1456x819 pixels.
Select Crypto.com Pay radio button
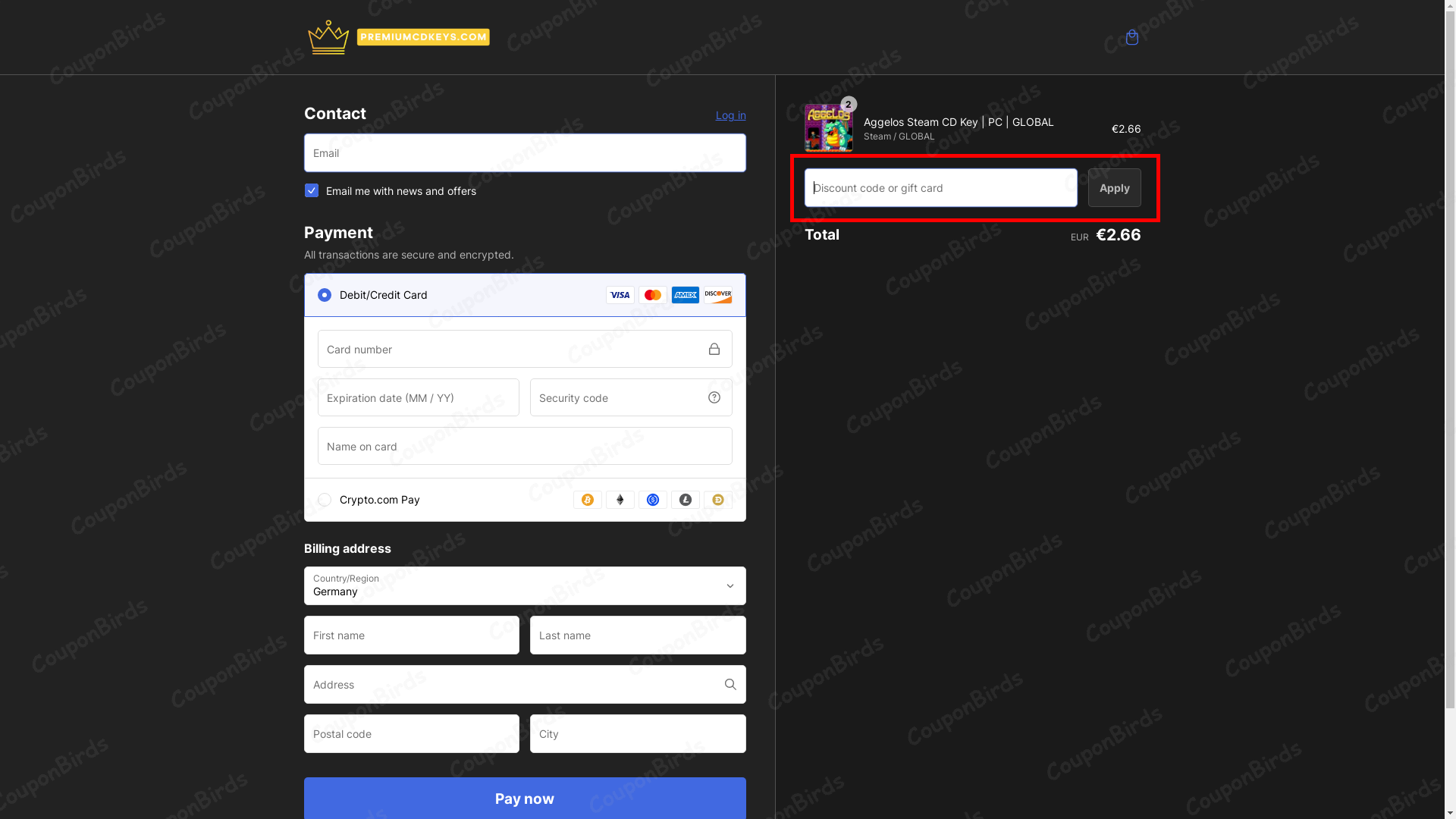click(325, 500)
